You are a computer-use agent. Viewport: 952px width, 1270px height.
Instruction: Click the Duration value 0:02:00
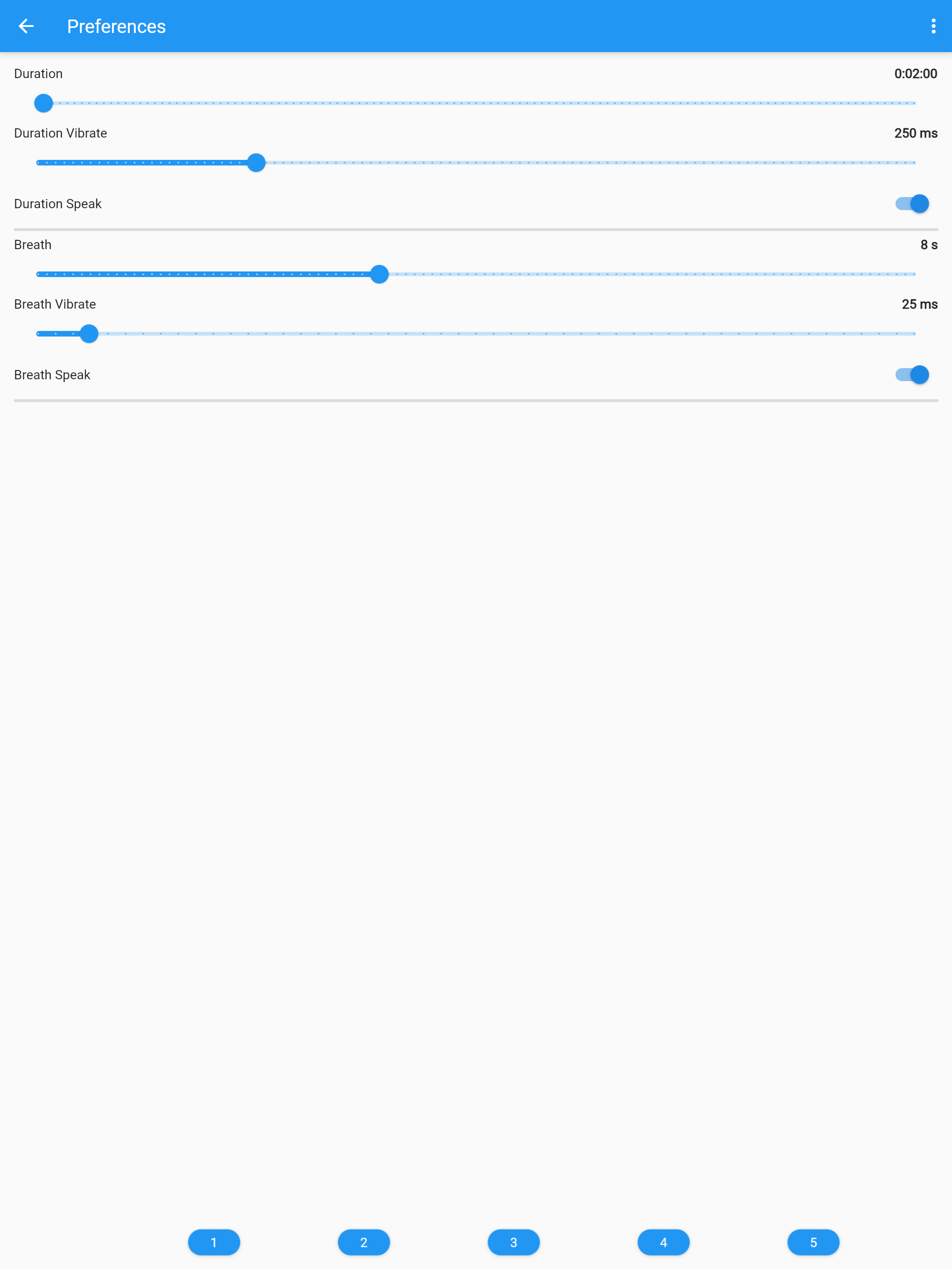tap(915, 74)
